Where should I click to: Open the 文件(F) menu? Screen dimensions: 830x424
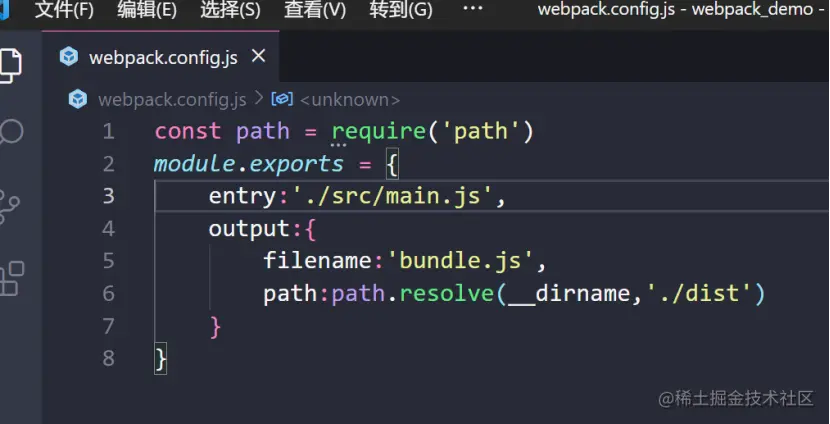click(64, 10)
